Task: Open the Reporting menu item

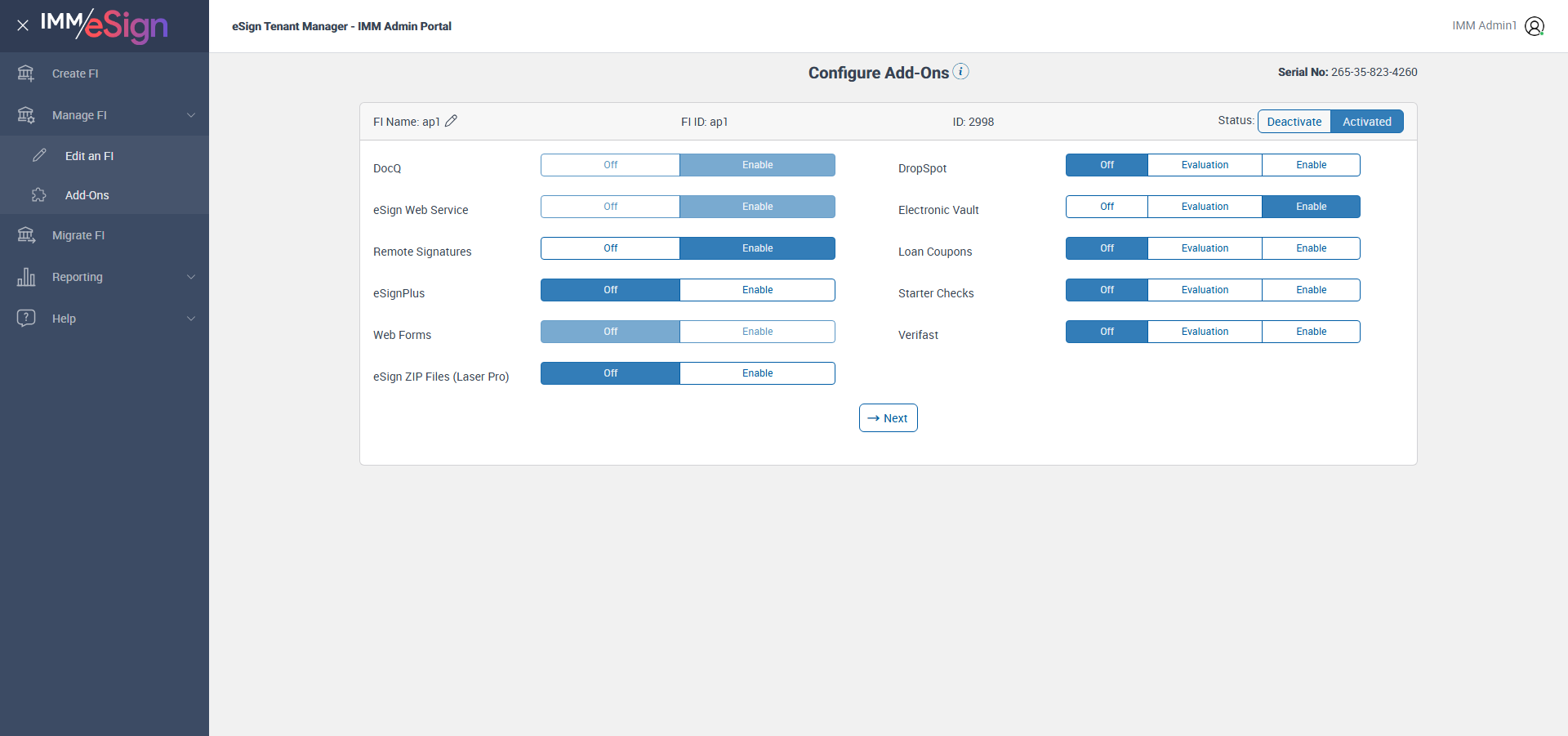Action: click(x=105, y=277)
